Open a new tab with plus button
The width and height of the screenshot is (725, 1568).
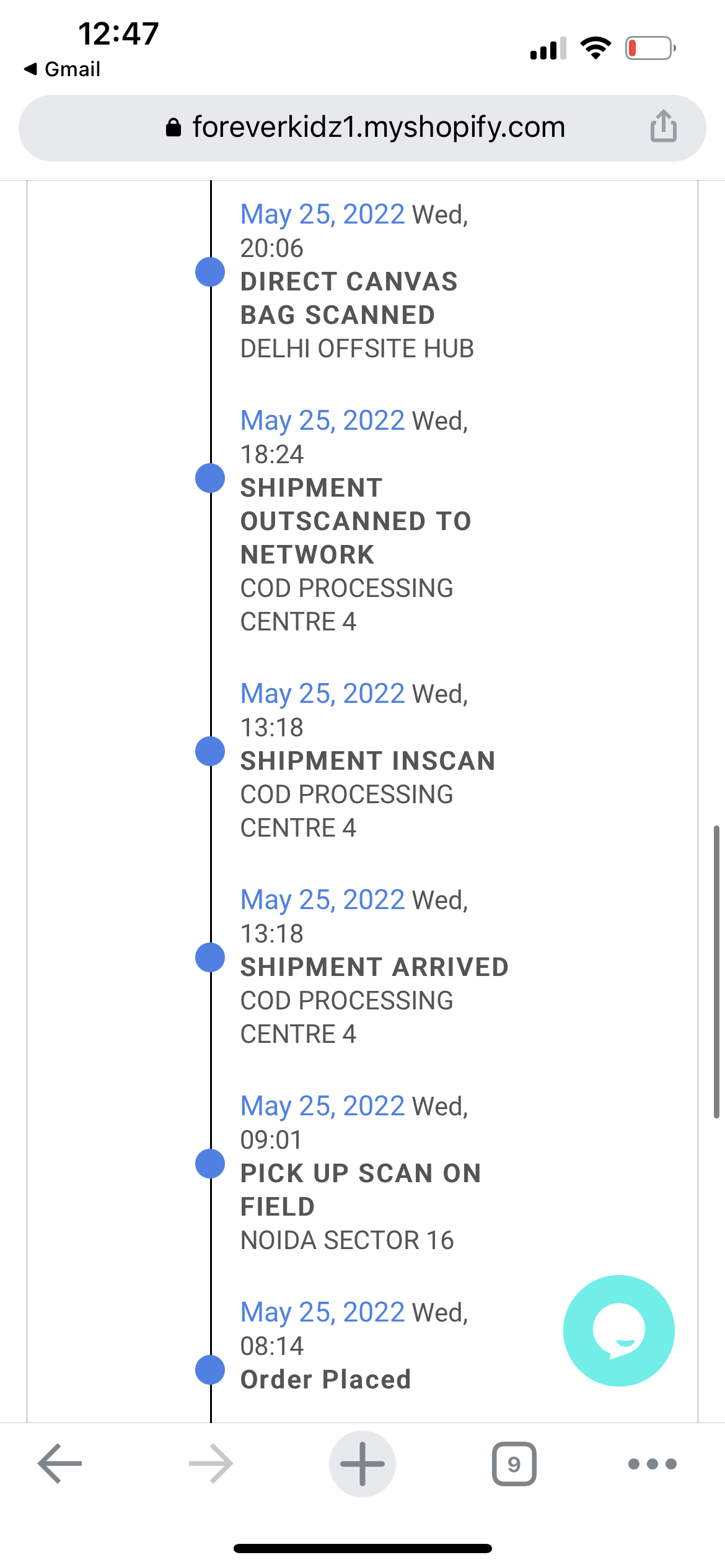362,1463
